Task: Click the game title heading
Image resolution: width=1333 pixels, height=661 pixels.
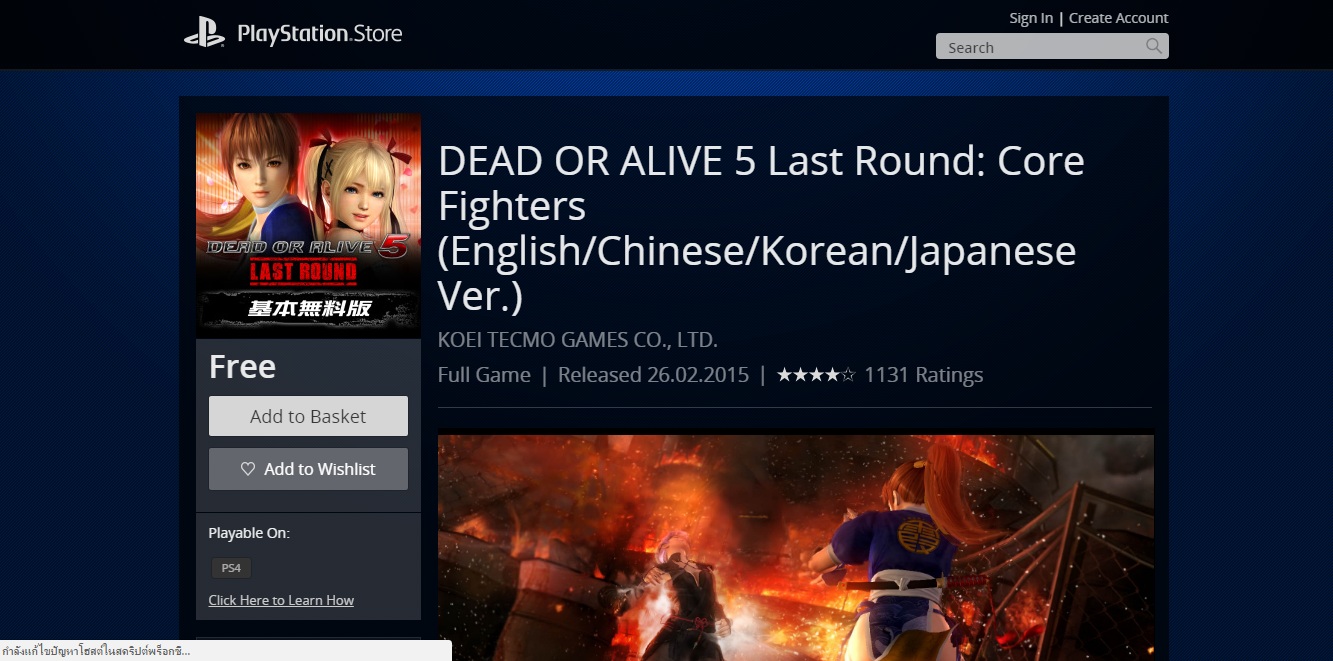Action: tap(761, 228)
